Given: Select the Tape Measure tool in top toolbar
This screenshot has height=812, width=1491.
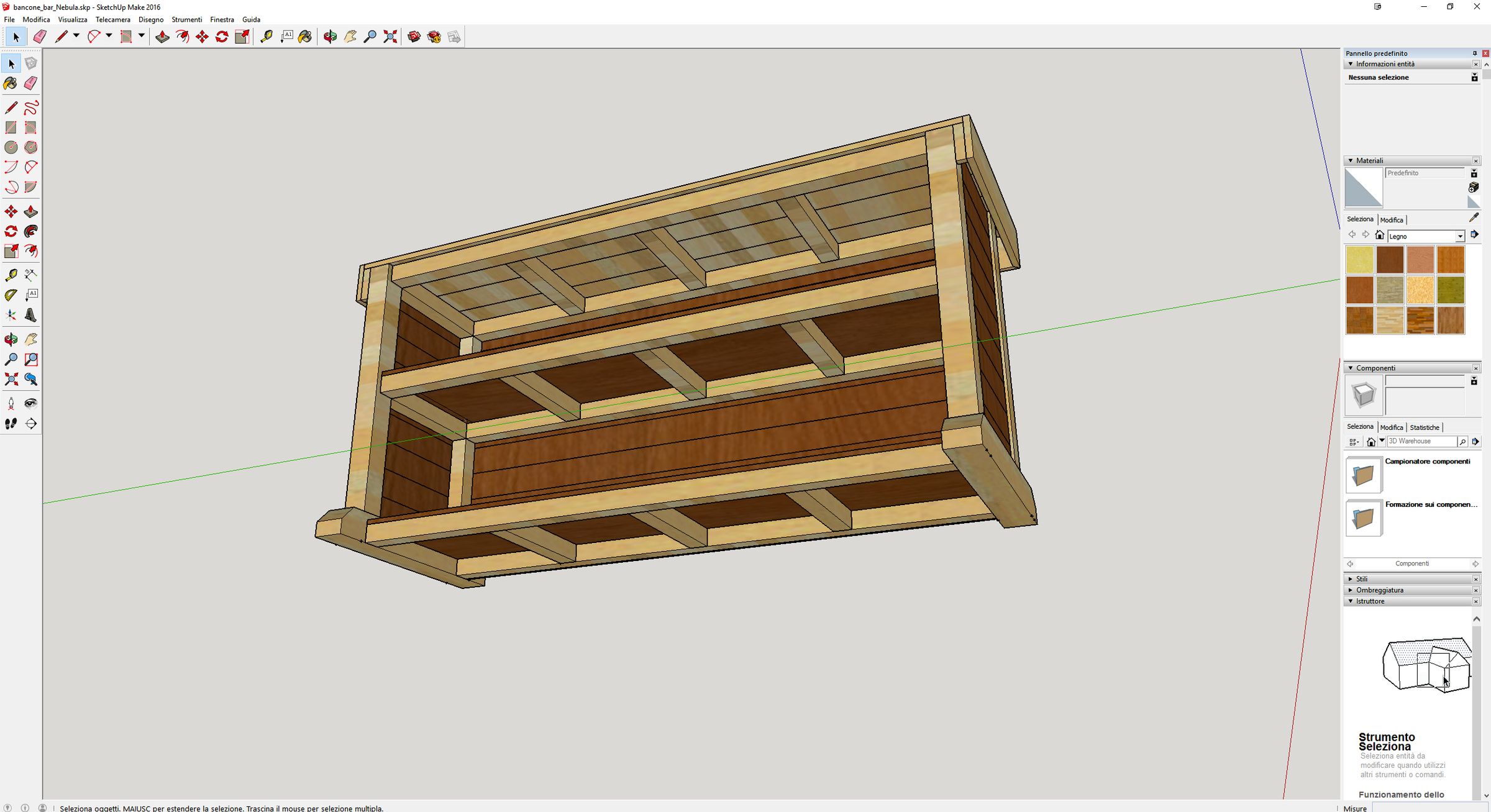Looking at the screenshot, I should click(267, 37).
